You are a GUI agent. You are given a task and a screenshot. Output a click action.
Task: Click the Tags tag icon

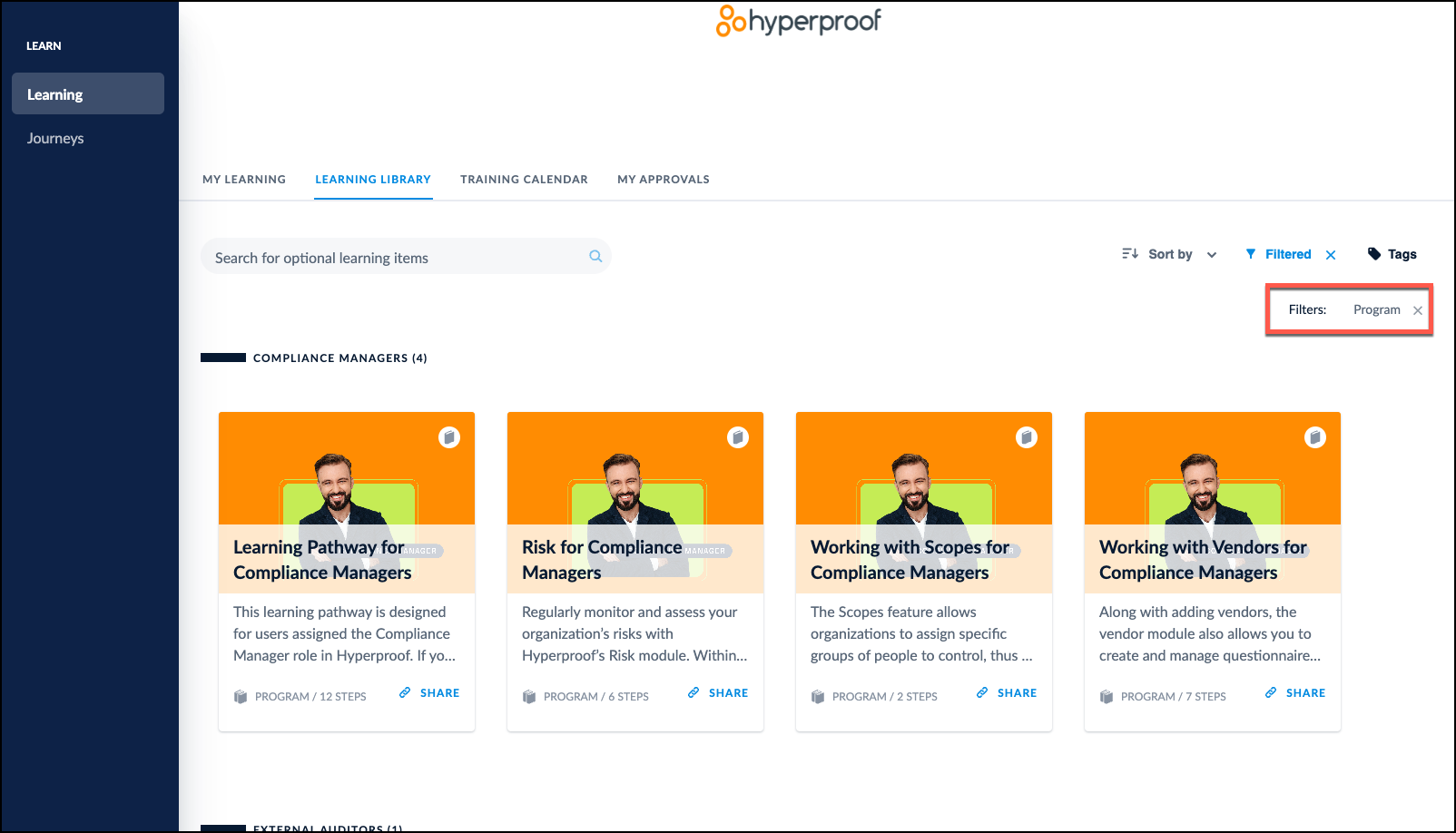pyautogui.click(x=1374, y=254)
